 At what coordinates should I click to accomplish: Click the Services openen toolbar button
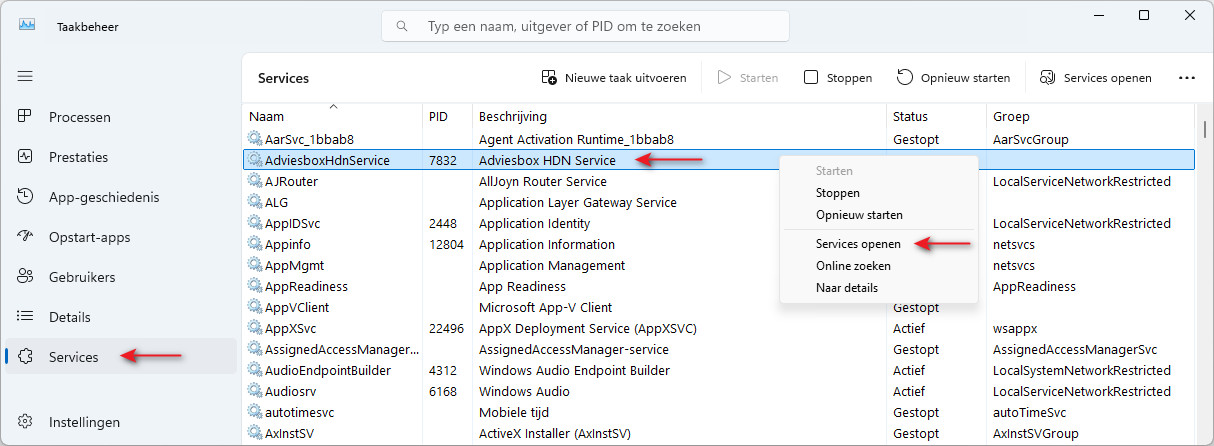pyautogui.click(x=1096, y=77)
